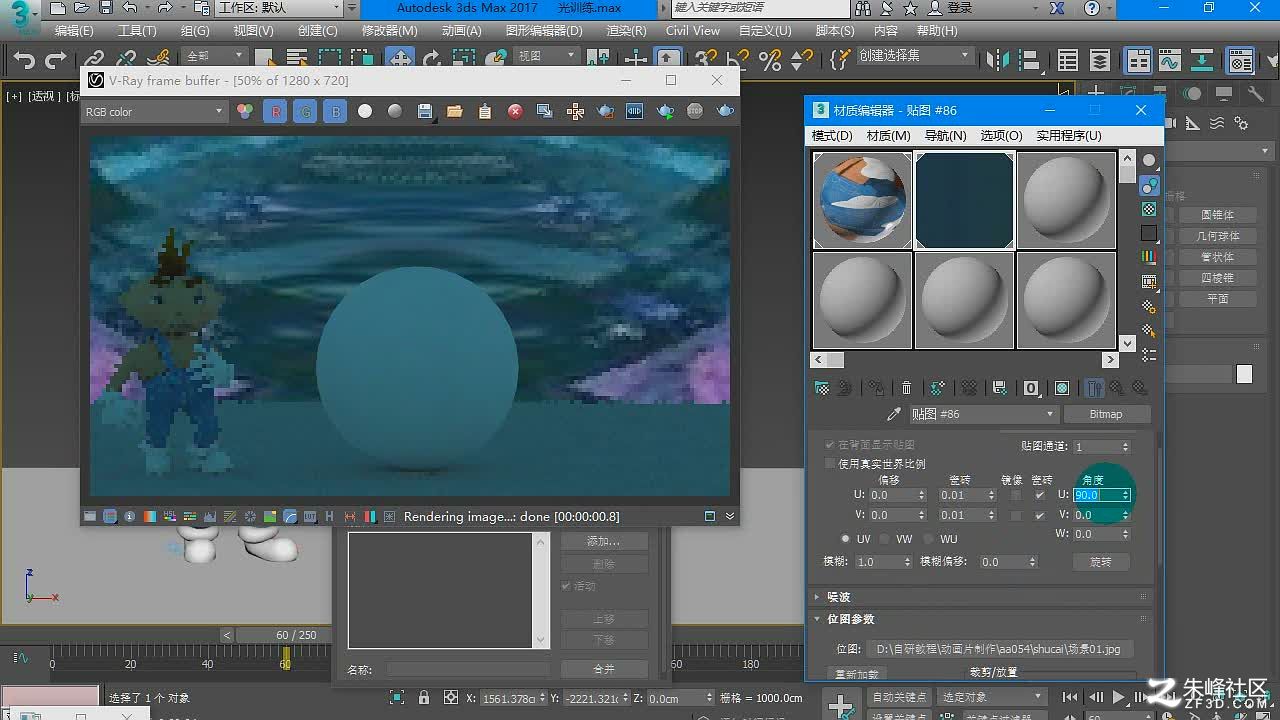Click show shaded material in viewport icon

(1062, 388)
